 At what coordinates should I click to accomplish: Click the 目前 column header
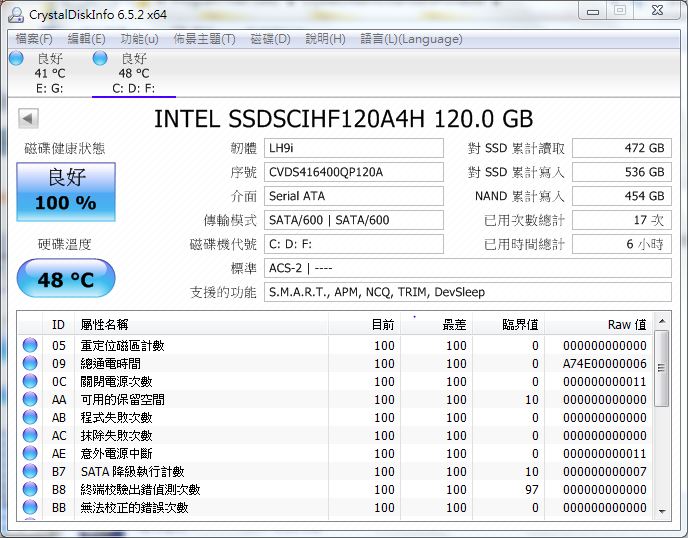click(x=364, y=324)
